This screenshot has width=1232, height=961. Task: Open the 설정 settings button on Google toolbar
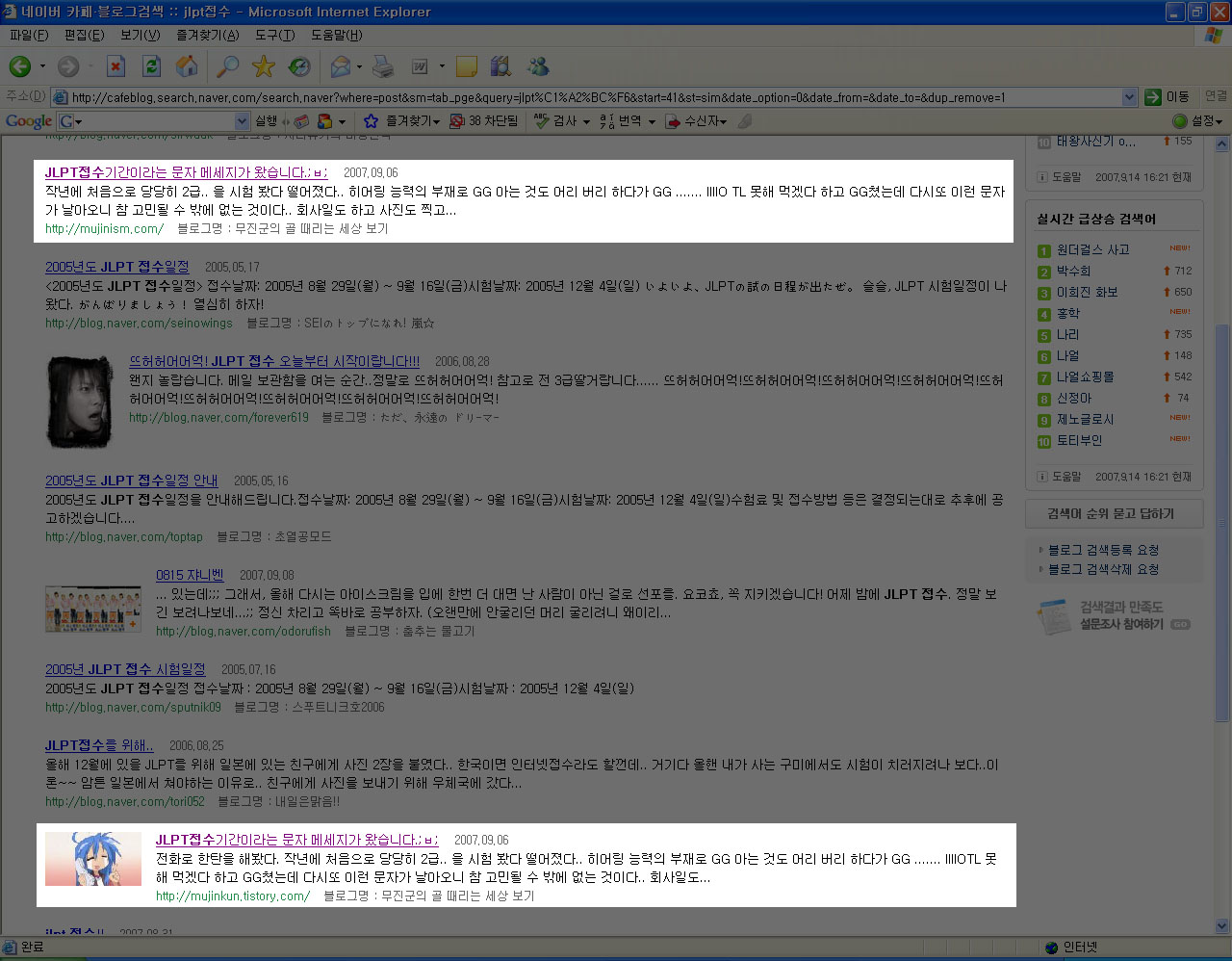point(1197,121)
